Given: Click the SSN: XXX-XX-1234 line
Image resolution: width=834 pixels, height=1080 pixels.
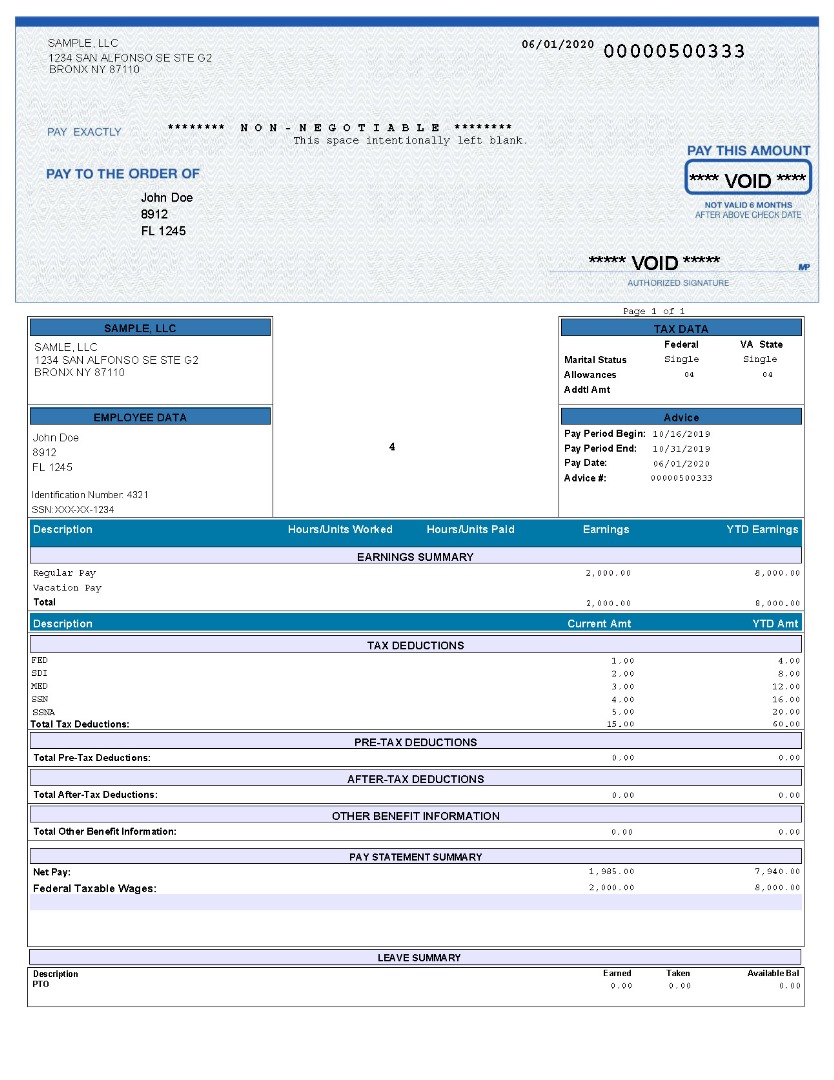Looking at the screenshot, I should [x=72, y=510].
